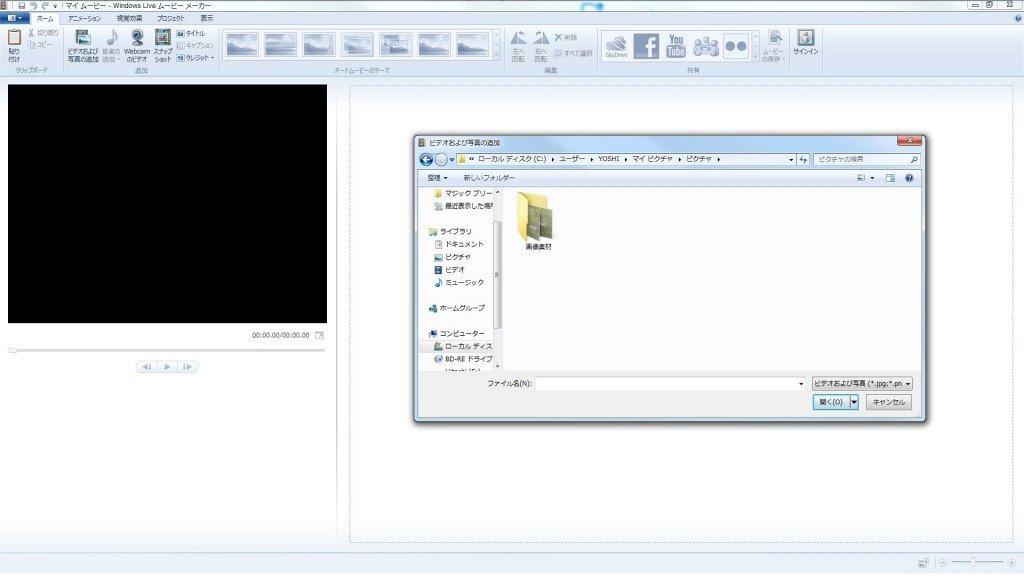1024x576 pixels.
Task: Switch to Visual Effects (視覚効果) tab
Action: coord(129,18)
